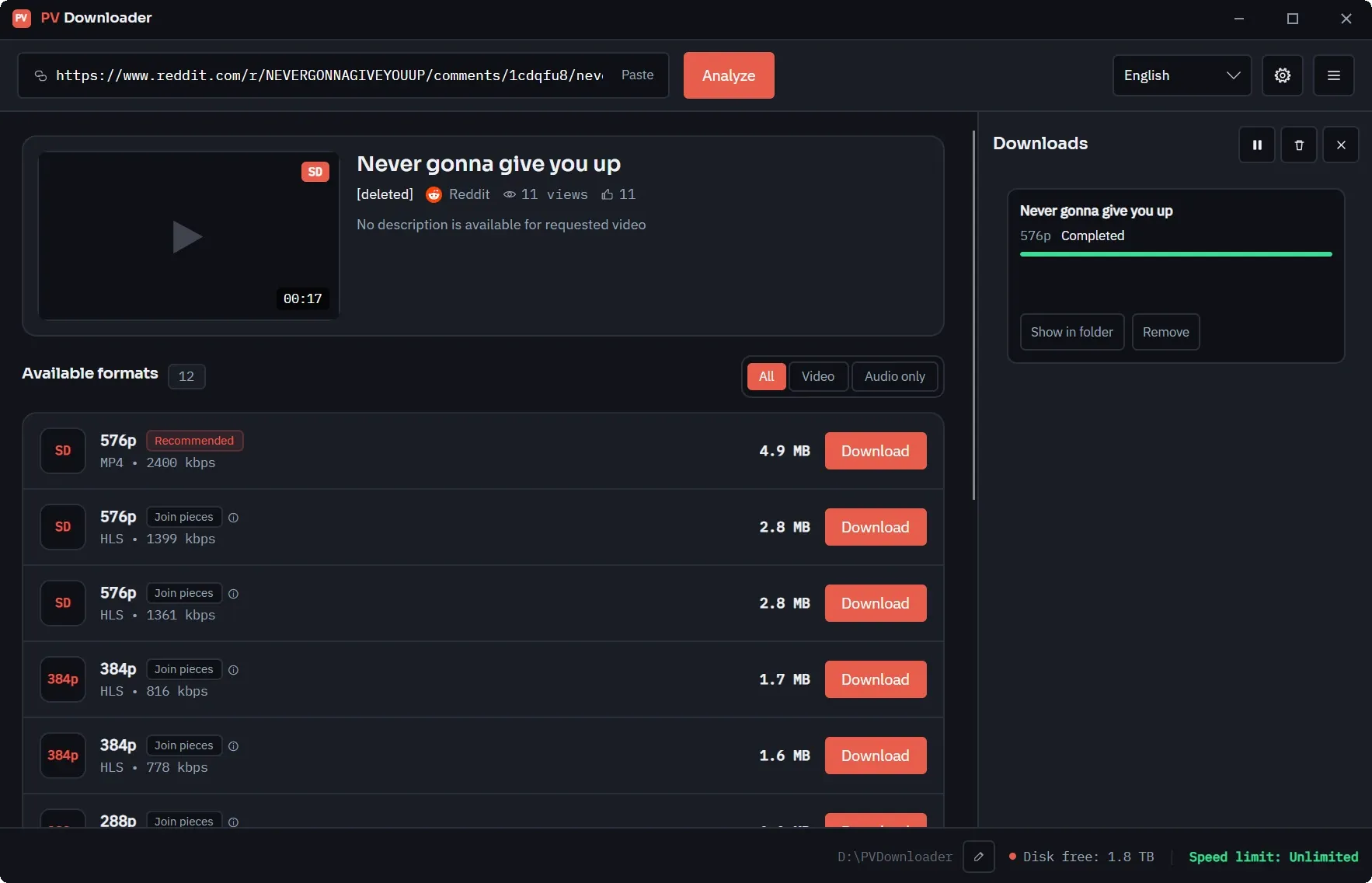Show completed download in folder
The height and width of the screenshot is (883, 1372).
(1072, 332)
